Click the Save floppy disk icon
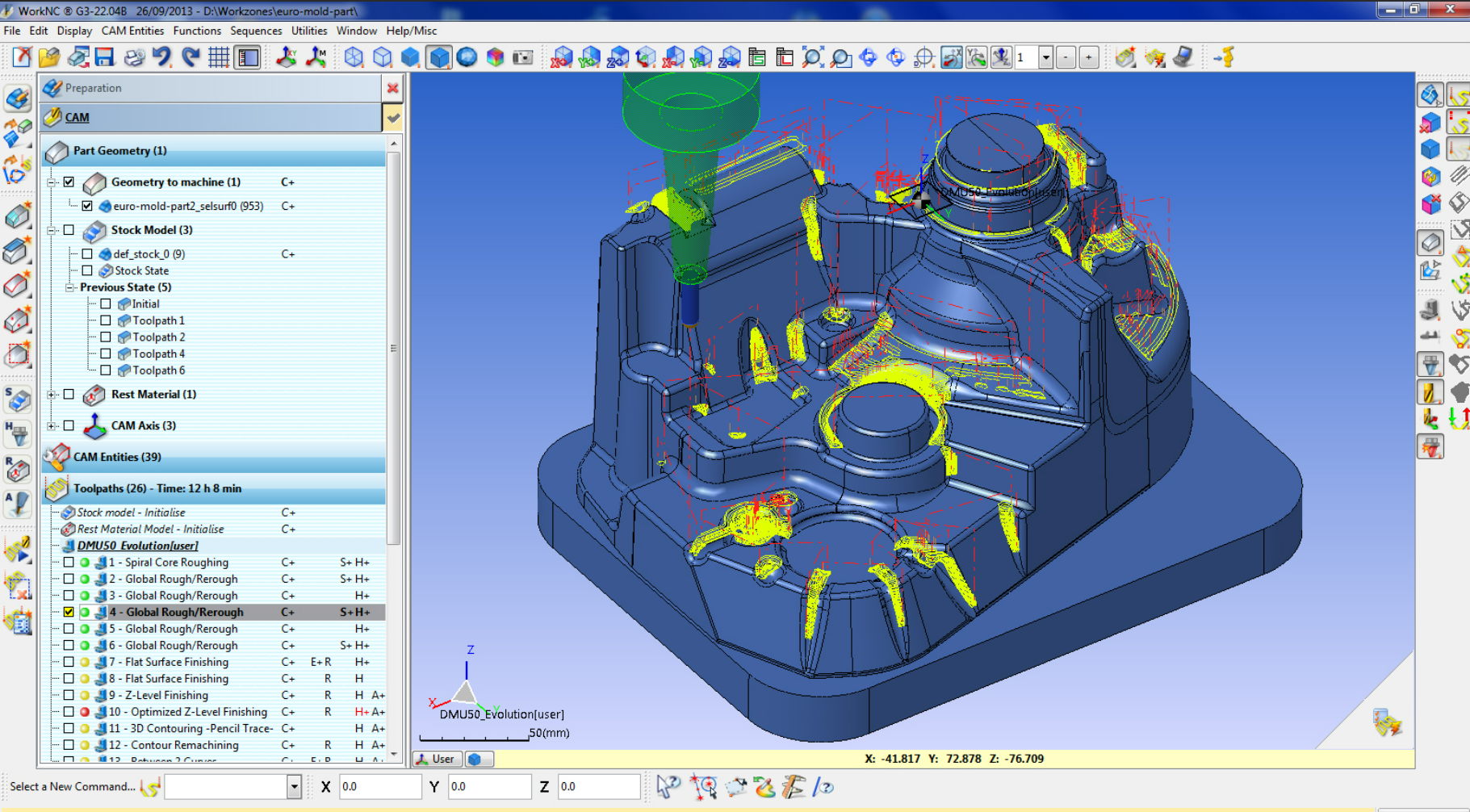The height and width of the screenshot is (812, 1470). click(104, 57)
